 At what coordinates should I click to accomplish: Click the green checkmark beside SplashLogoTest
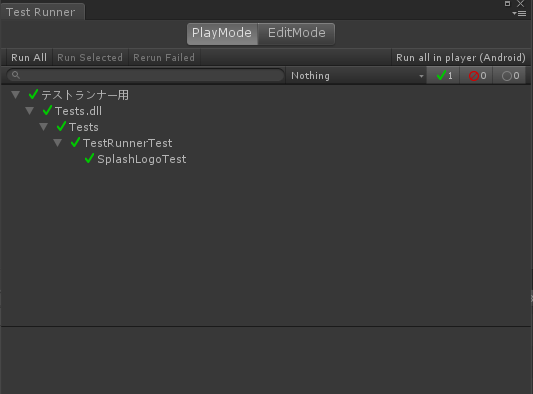pos(89,158)
